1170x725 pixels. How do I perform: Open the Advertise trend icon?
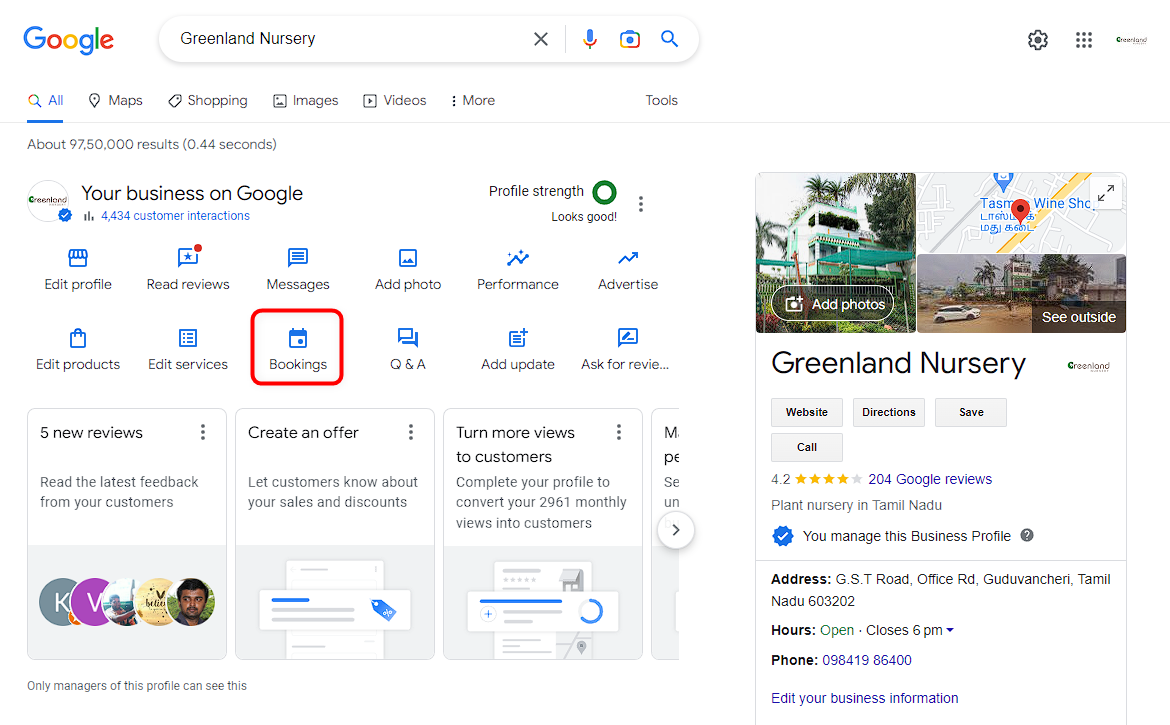point(628,258)
